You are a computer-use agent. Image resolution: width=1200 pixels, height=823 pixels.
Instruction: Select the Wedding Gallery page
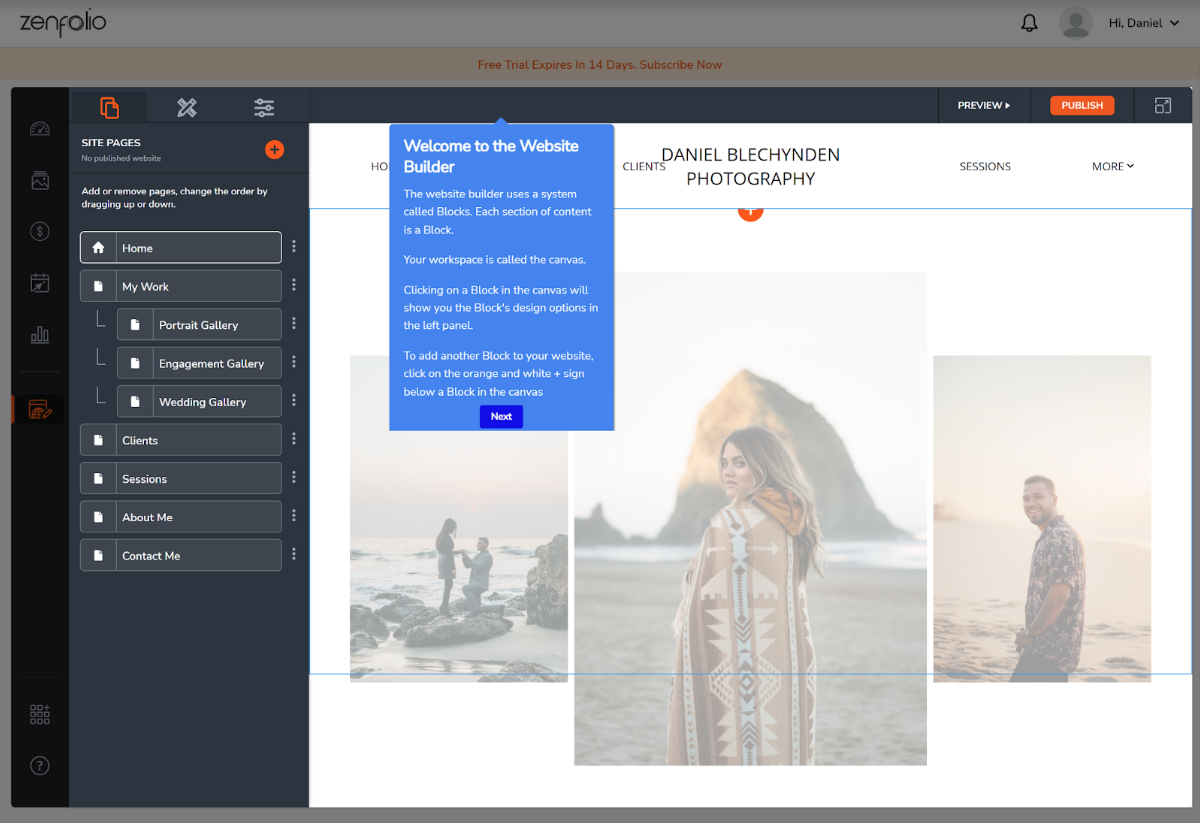point(201,402)
